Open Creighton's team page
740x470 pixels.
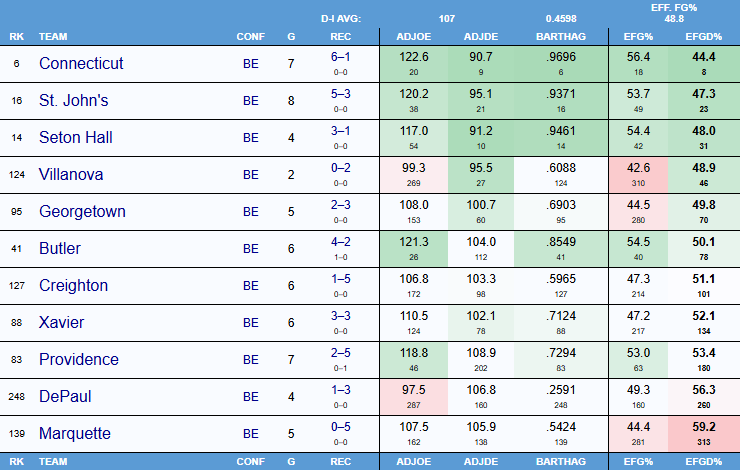pos(73,285)
